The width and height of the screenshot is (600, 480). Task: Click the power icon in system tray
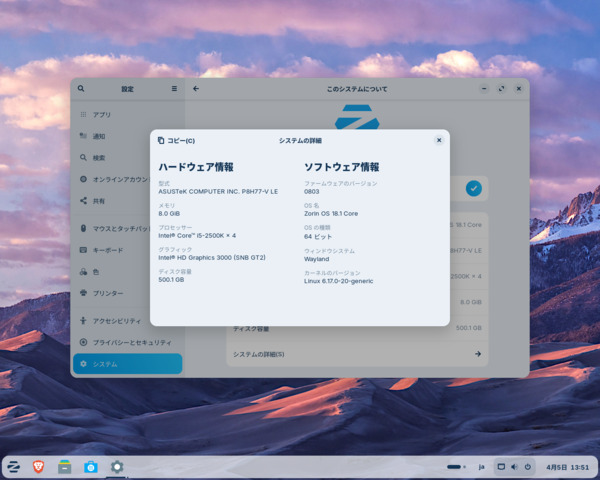coord(528,467)
